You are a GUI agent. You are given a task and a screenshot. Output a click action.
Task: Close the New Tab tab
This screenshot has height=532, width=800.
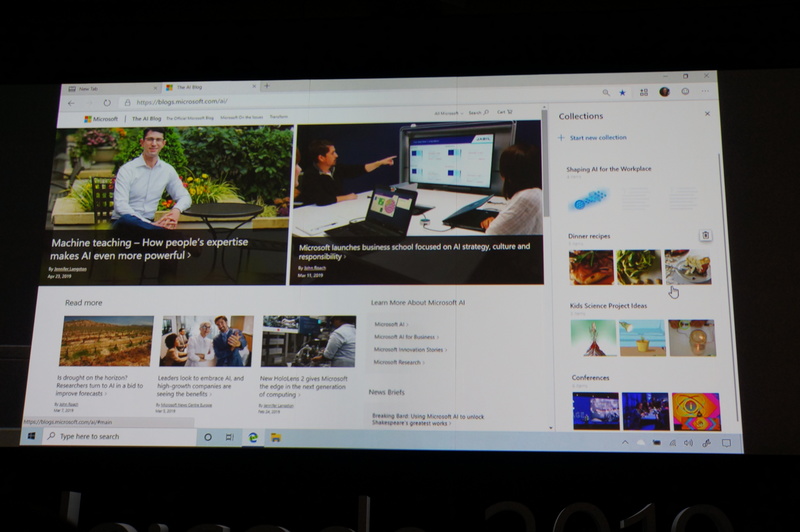[156, 88]
